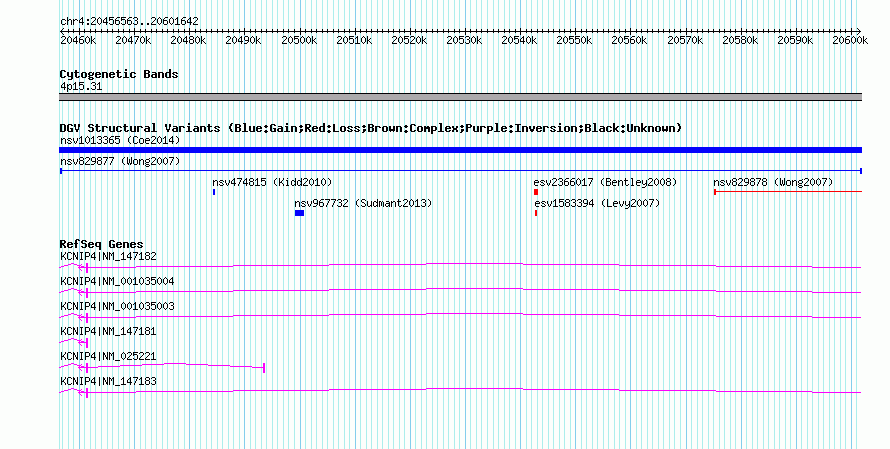This screenshot has width=890, height=449.
Task: Select the thin blue nsv829877 variant line
Action: click(460, 171)
